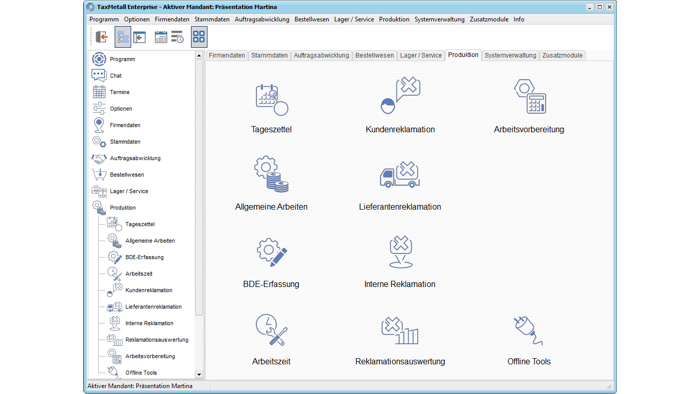Image resolution: width=700 pixels, height=394 pixels.
Task: Click sidebar scrollbar down arrow
Action: click(x=199, y=374)
